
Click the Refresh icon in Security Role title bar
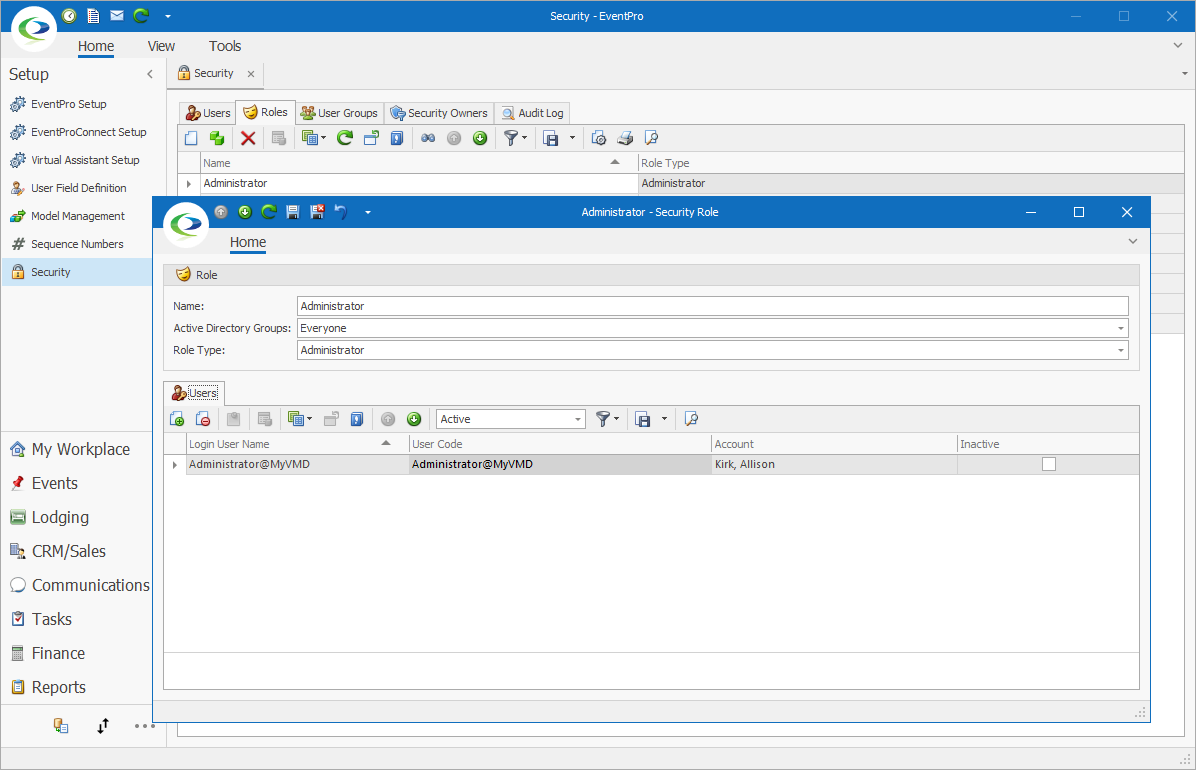tap(268, 212)
